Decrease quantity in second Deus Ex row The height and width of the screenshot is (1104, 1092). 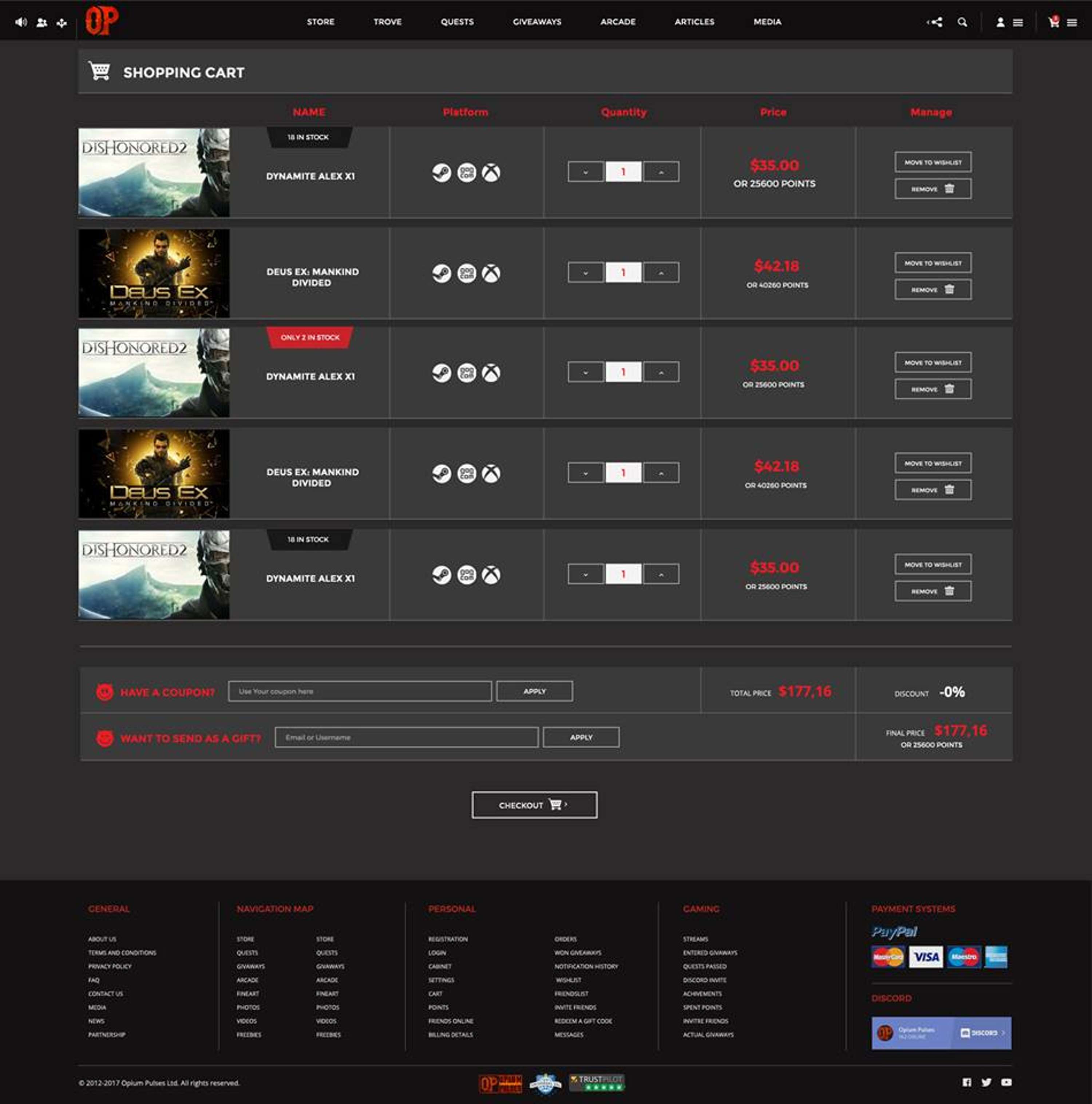click(585, 473)
